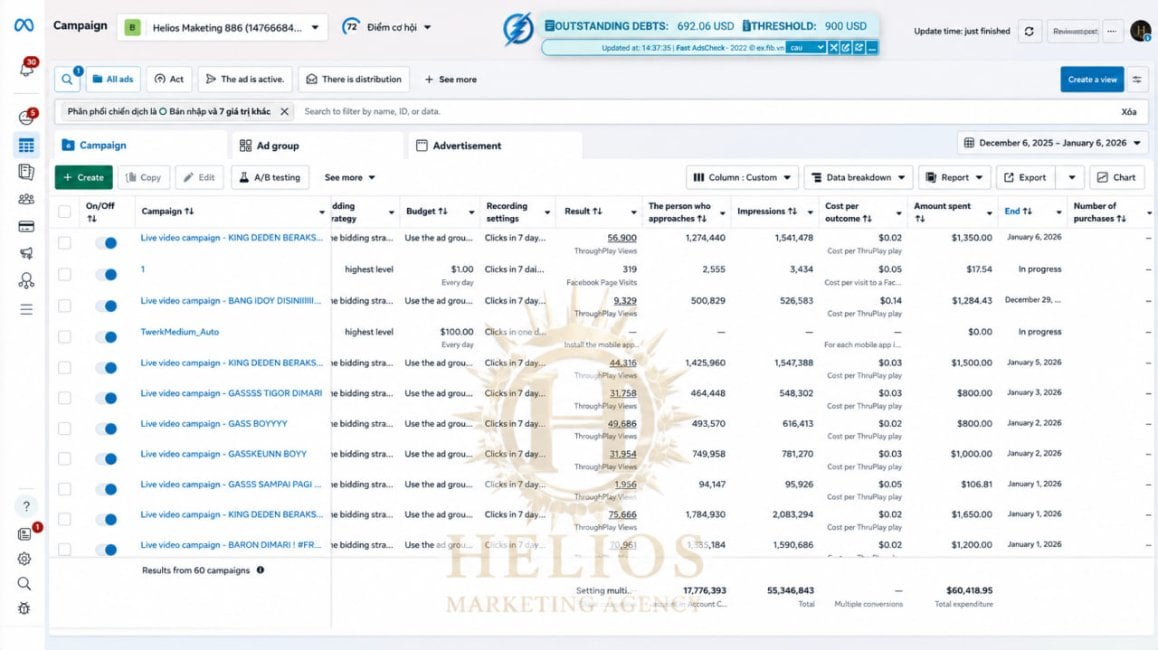Open the Audiences people icon in sidebar
Image resolution: width=1158 pixels, height=650 pixels.
(x=26, y=199)
